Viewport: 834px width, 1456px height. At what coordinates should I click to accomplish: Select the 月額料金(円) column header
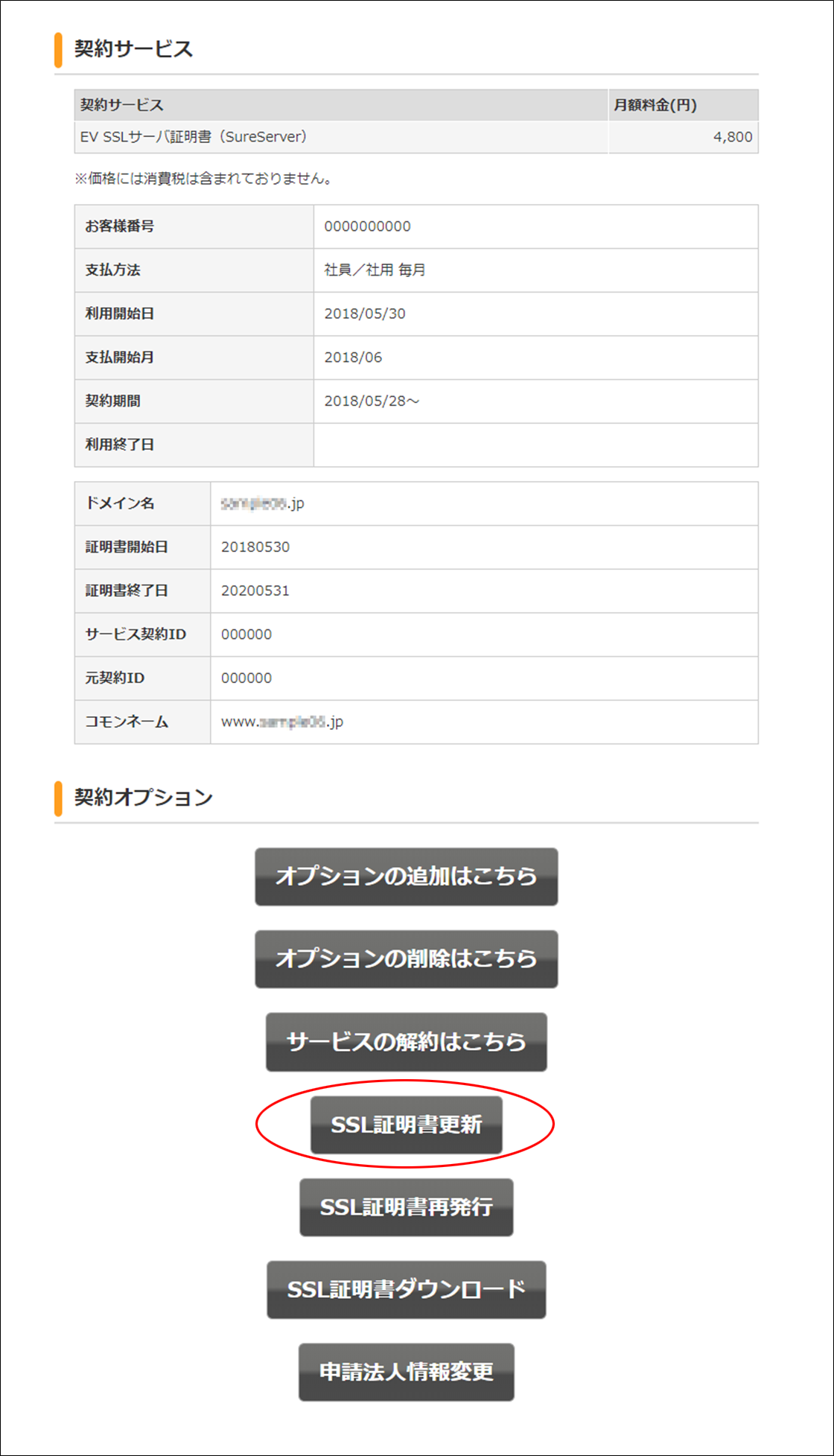click(x=655, y=105)
